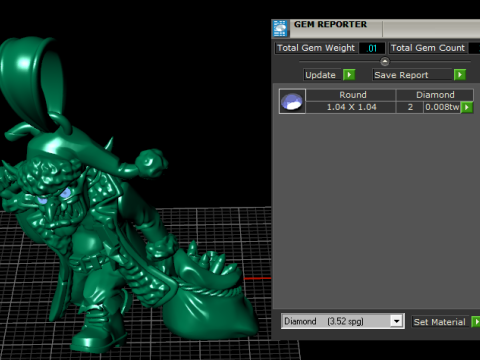Click the green arrow beside Set Material

(x=476, y=322)
